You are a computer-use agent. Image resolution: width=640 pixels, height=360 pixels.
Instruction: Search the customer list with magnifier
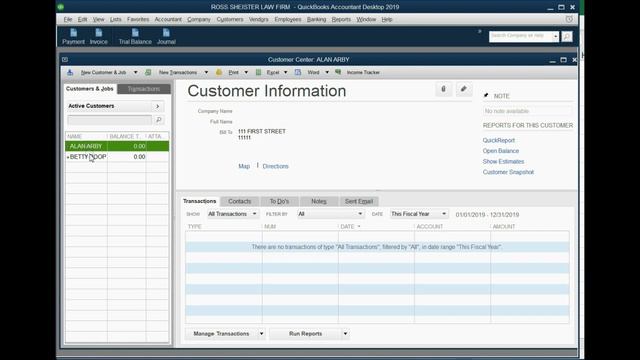tap(159, 120)
